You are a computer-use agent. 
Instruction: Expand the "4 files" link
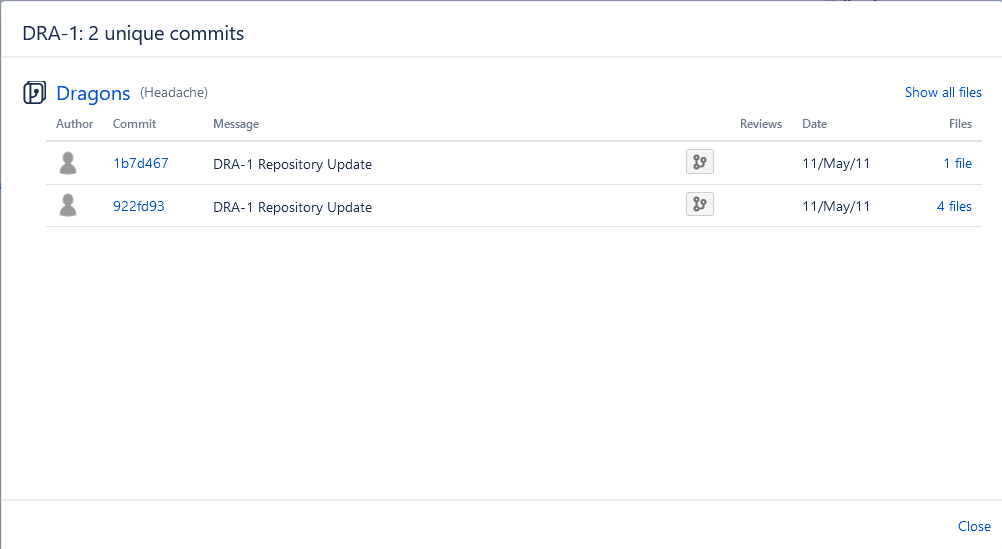click(x=954, y=206)
